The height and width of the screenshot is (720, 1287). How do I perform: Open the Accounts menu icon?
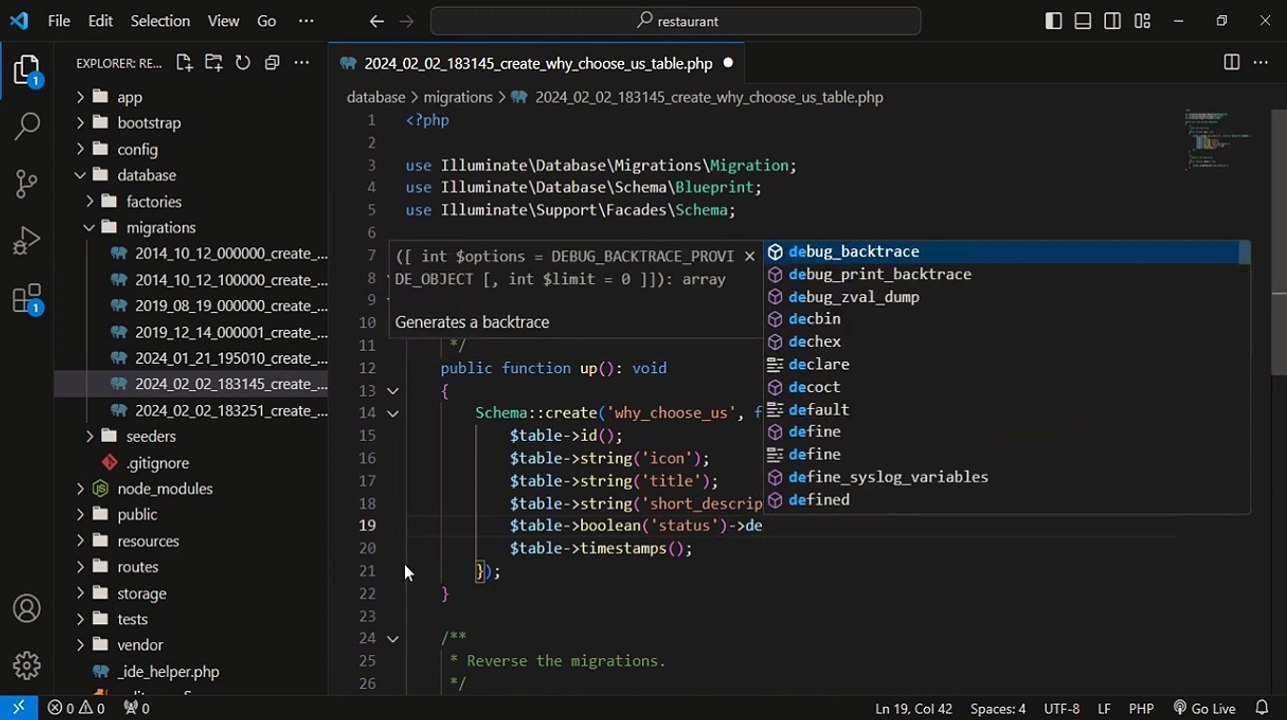tap(27, 608)
